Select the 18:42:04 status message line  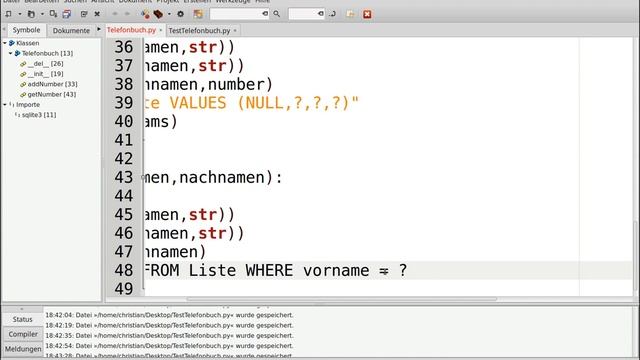[169, 315]
